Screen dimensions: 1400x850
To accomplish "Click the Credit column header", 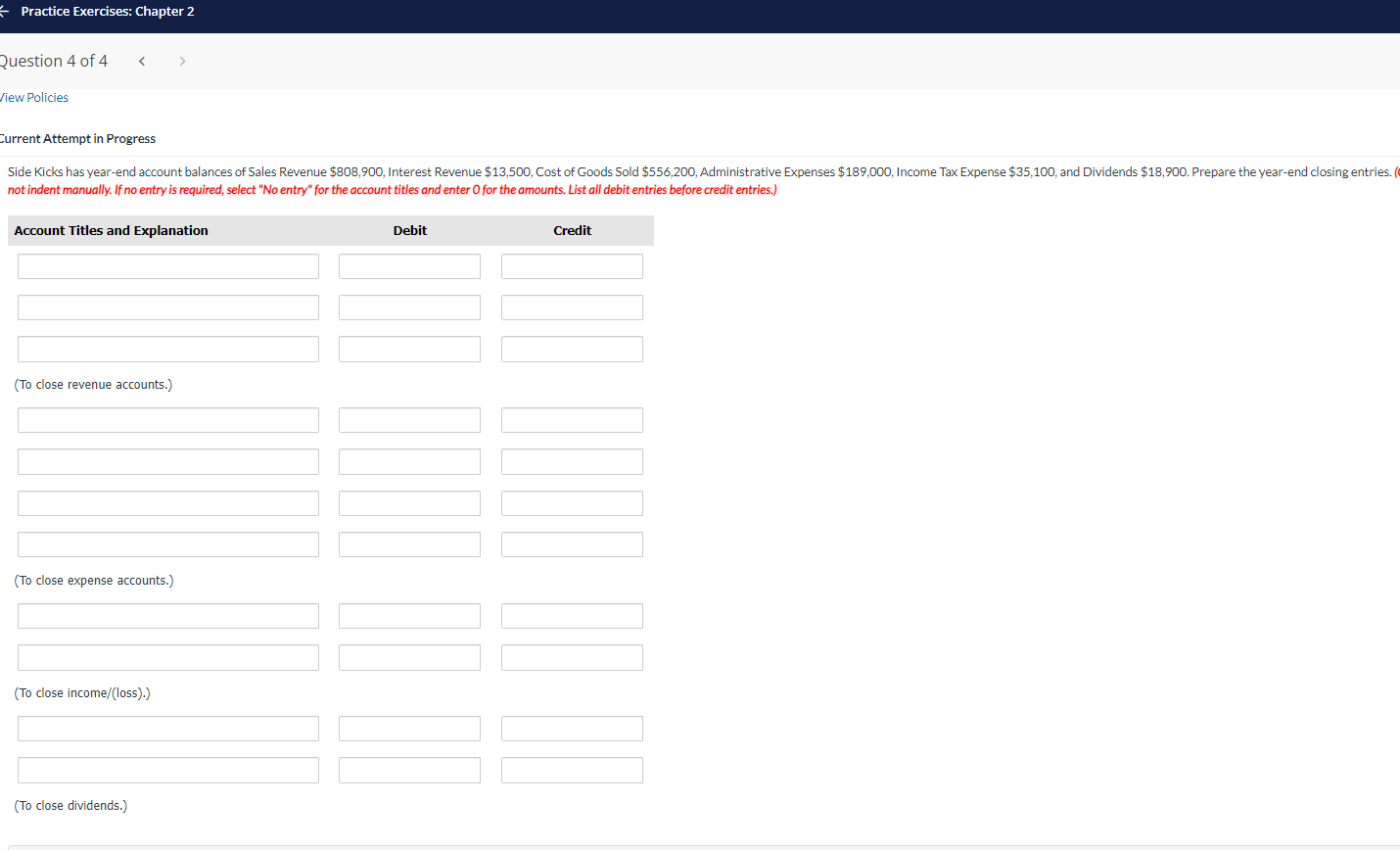I will [x=573, y=230].
